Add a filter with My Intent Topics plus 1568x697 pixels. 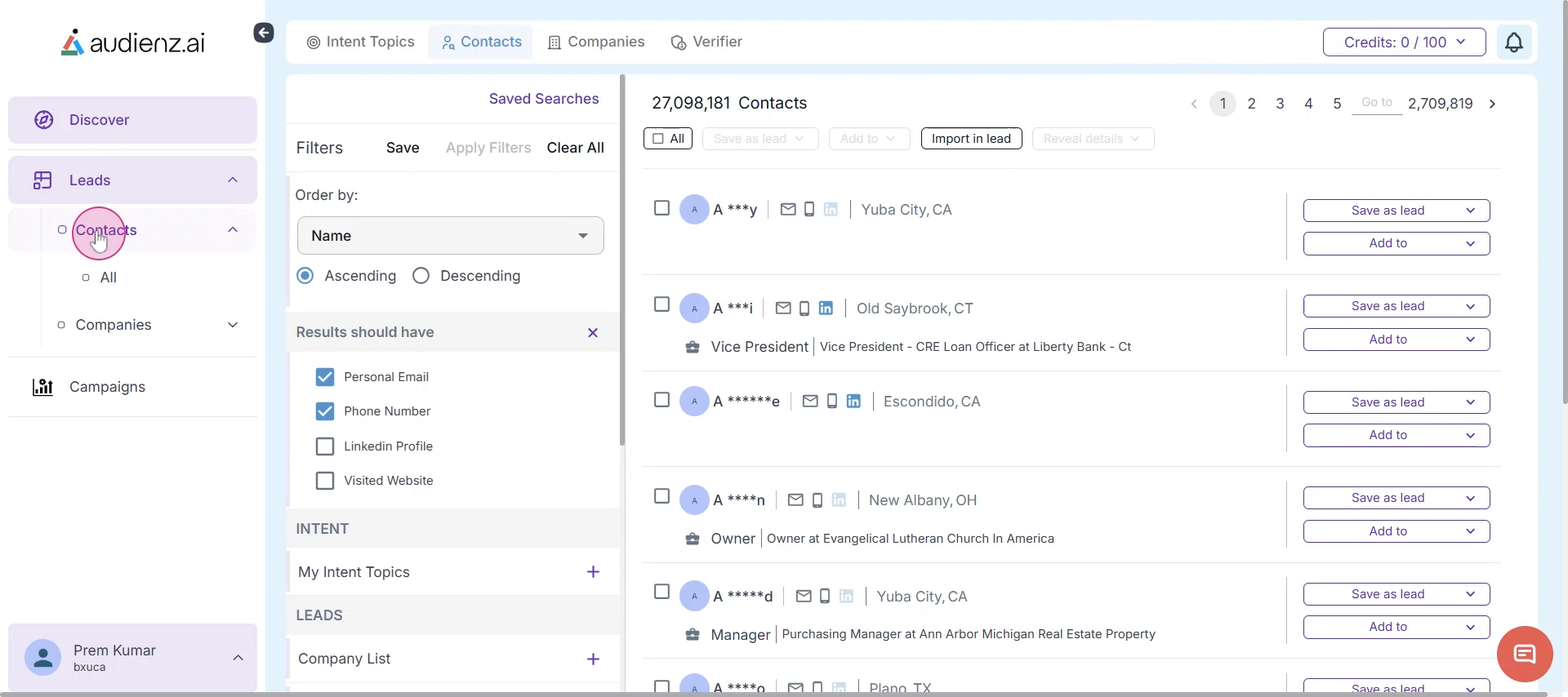(593, 572)
